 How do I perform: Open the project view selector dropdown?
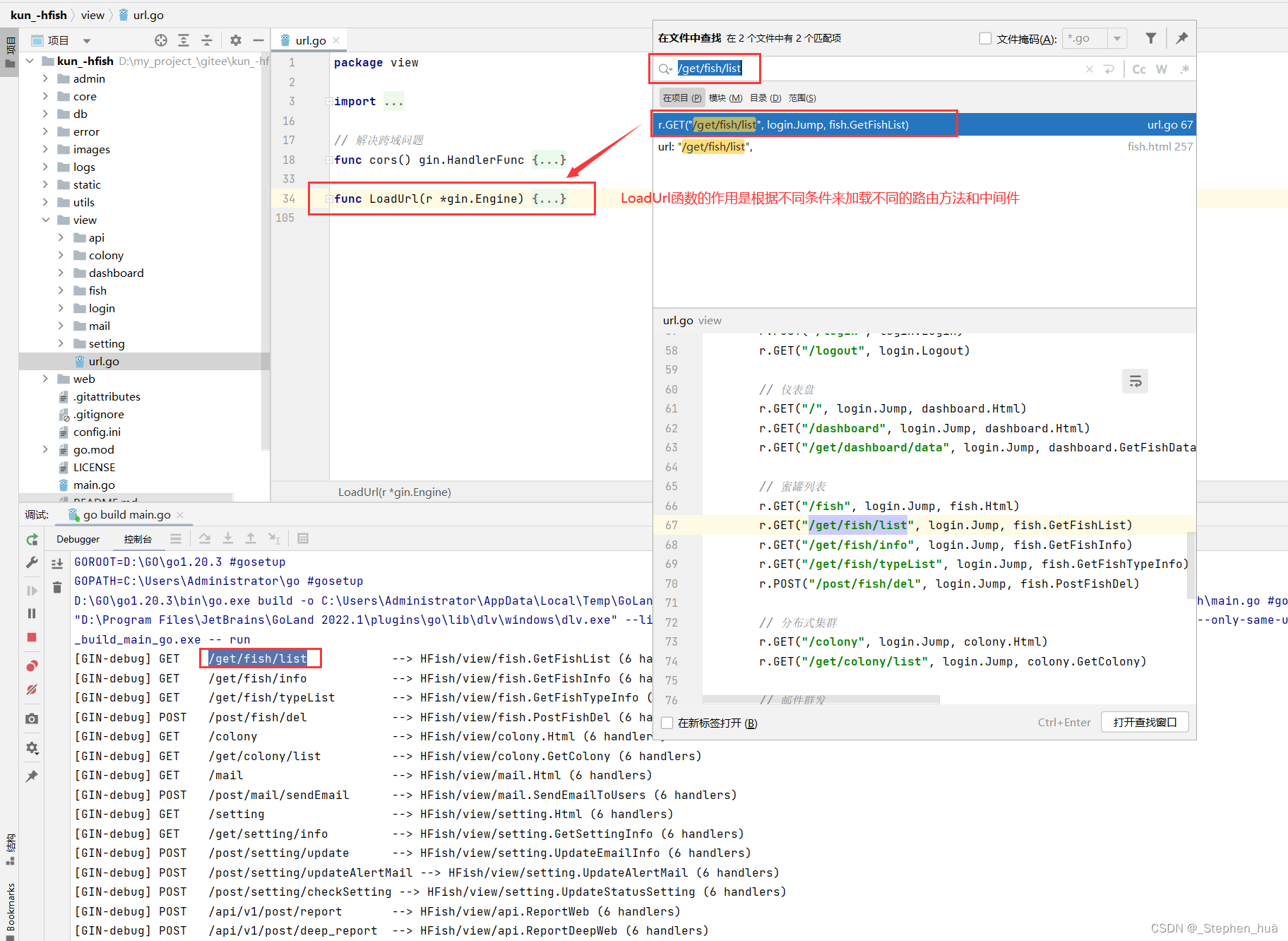86,41
